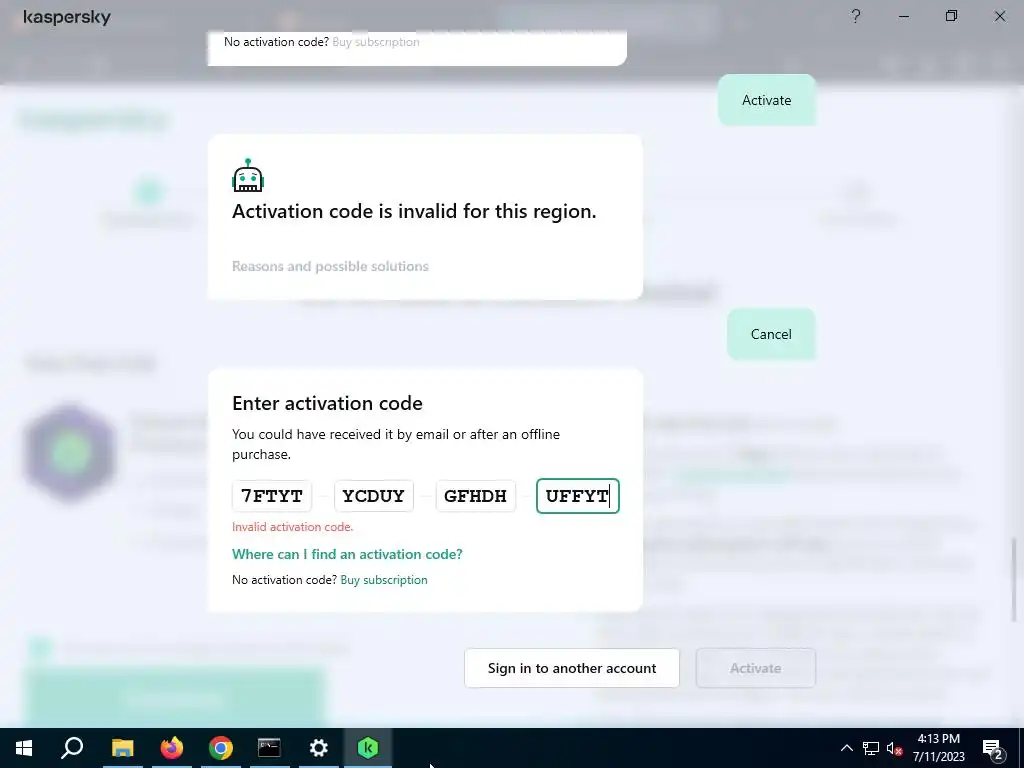The image size is (1024, 768).
Task: Click the disabled Activate button at bottom
Action: click(x=756, y=668)
